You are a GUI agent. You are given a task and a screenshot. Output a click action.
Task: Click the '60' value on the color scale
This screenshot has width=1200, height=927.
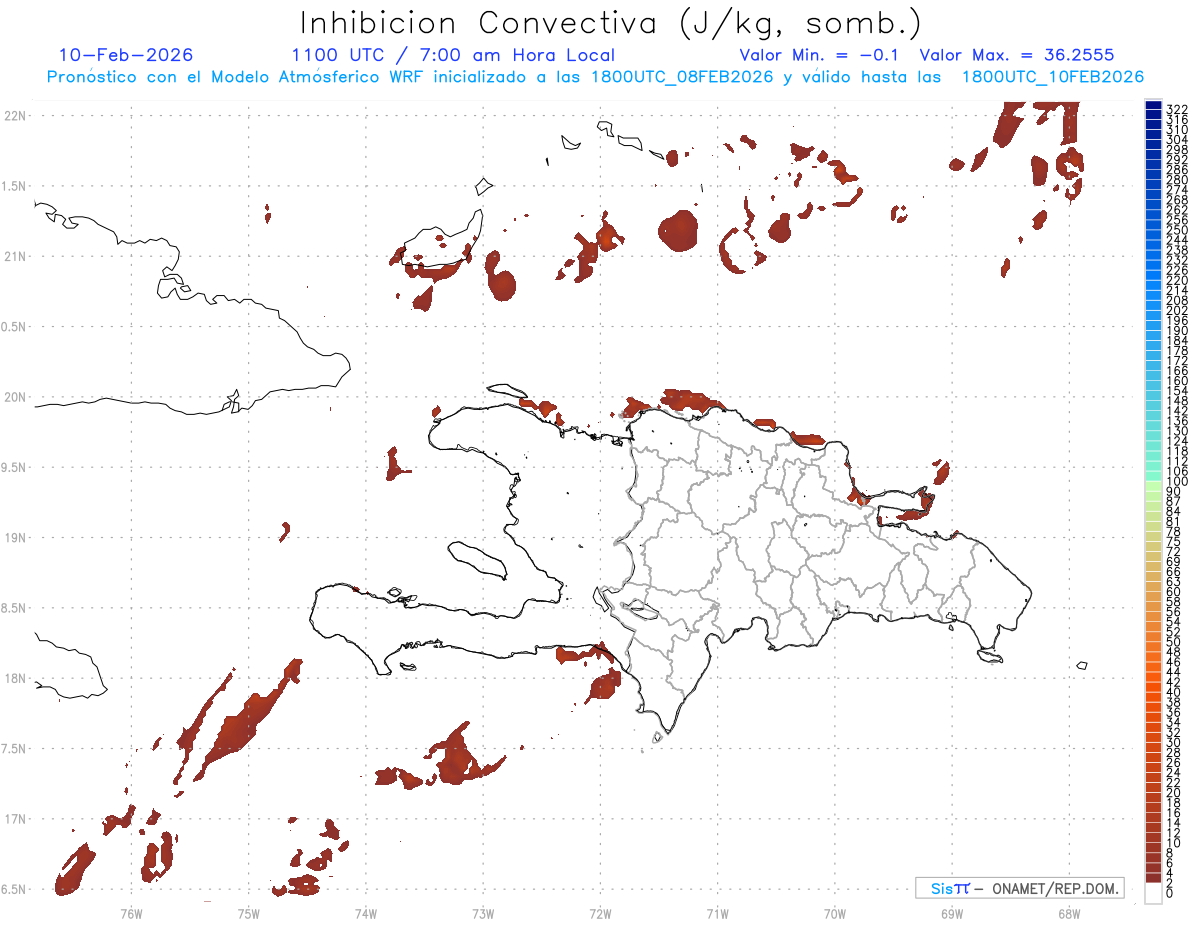click(x=1174, y=591)
